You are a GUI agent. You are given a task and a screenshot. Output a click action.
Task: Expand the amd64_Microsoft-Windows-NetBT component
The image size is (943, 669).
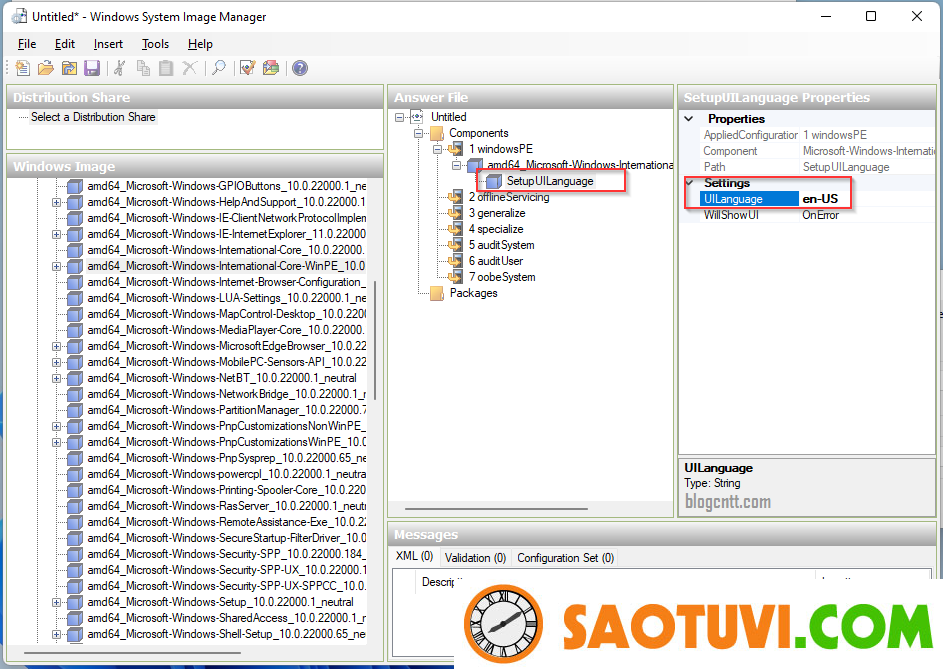(57, 378)
